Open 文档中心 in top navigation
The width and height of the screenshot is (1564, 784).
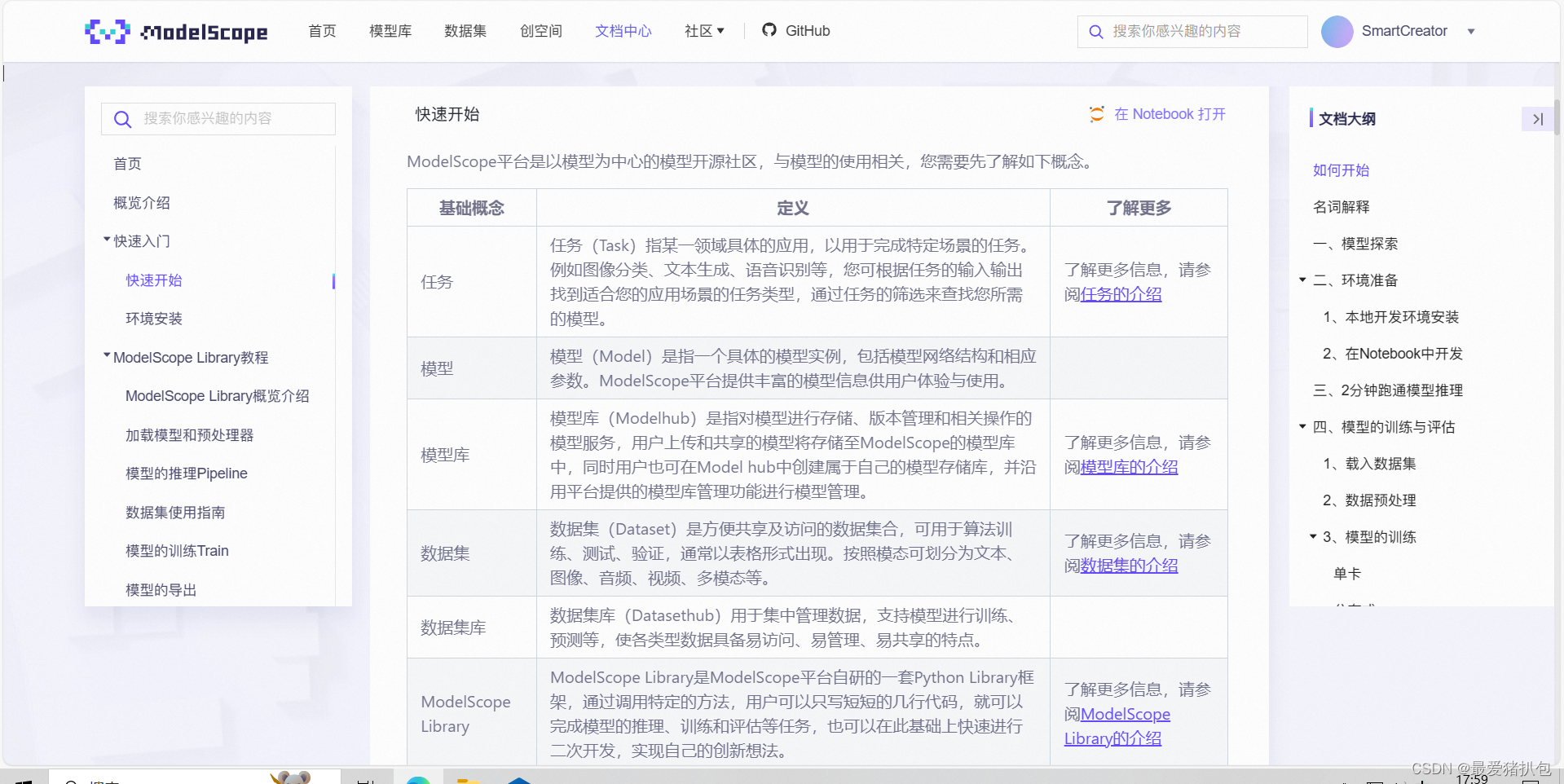623,31
